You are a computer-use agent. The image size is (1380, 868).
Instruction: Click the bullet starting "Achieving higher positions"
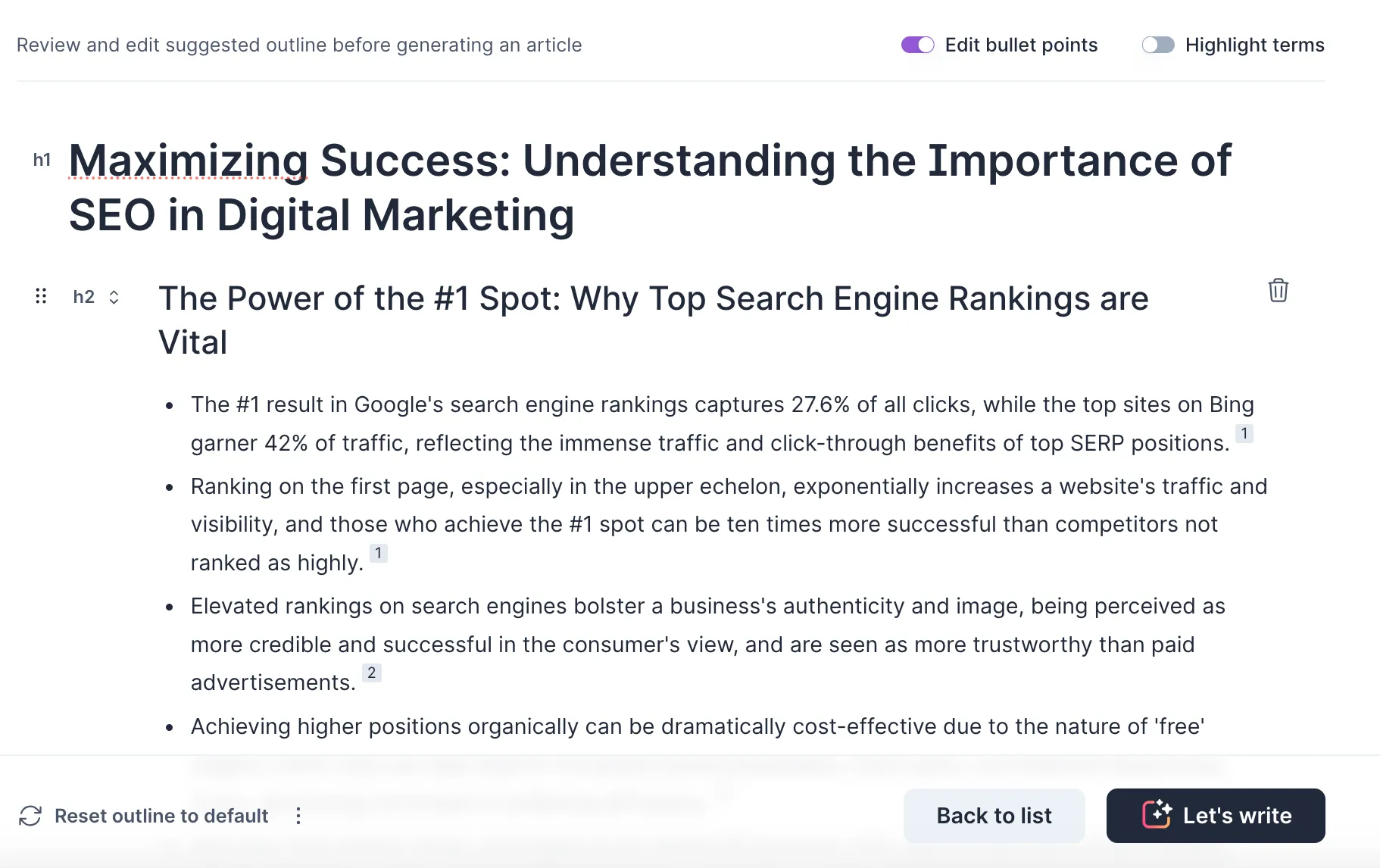pyautogui.click(x=697, y=726)
